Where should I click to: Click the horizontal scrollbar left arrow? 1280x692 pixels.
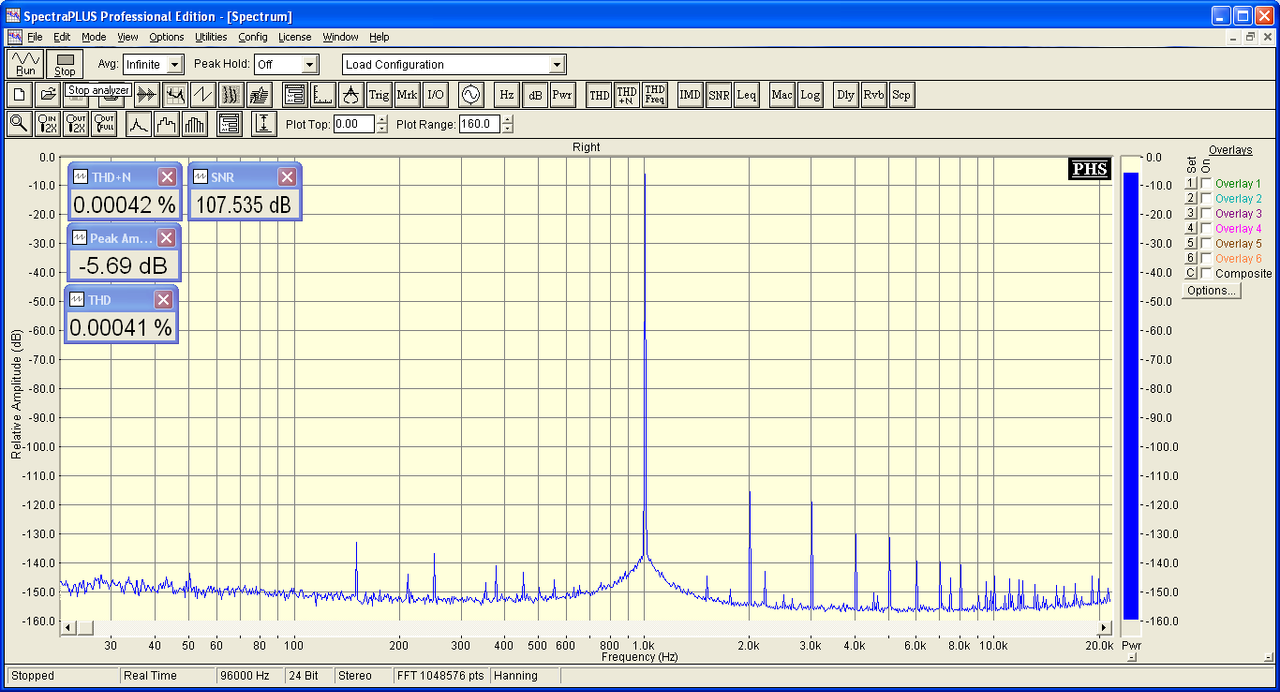pos(69,627)
